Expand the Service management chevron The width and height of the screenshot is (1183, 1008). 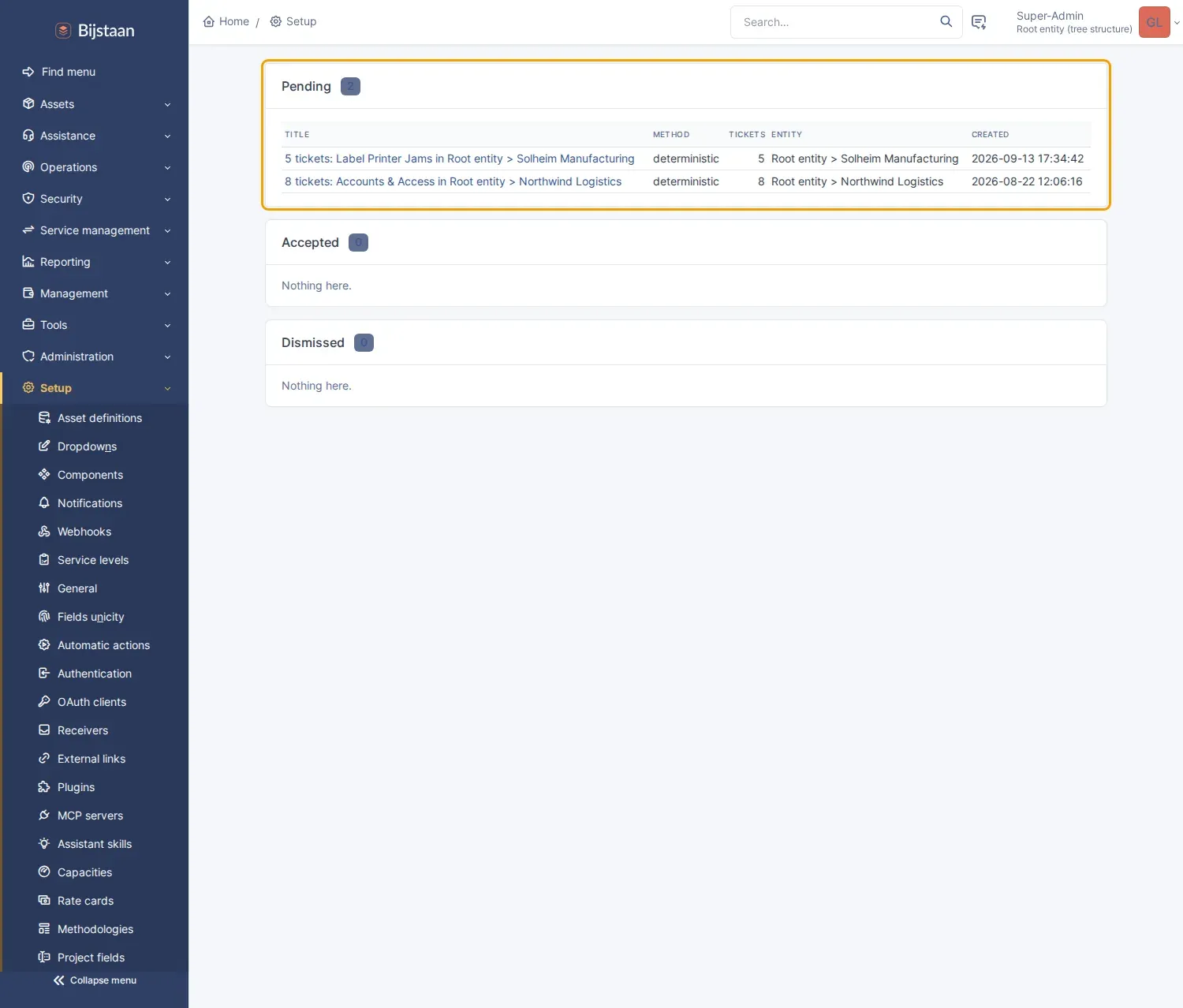(x=167, y=230)
